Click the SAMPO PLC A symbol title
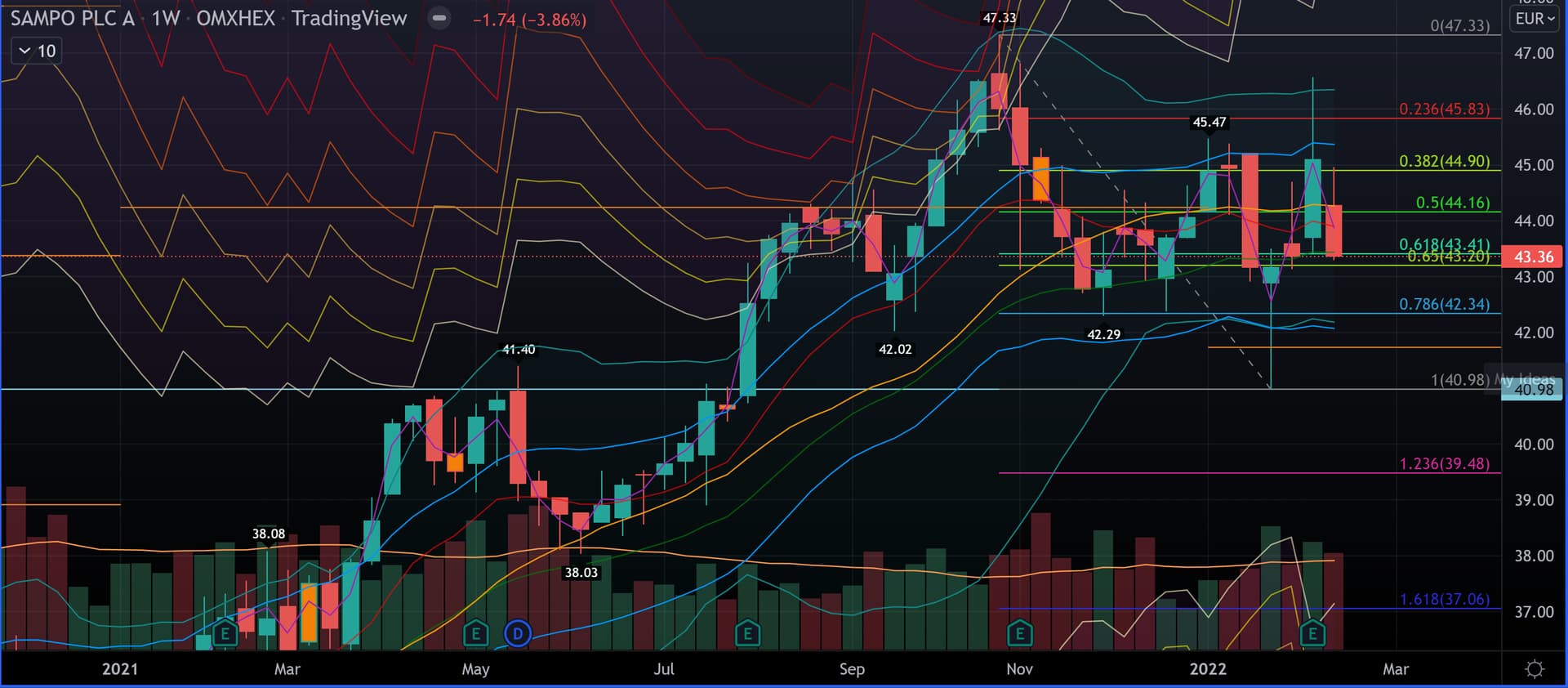This screenshot has height=688, width=1568. point(72,18)
